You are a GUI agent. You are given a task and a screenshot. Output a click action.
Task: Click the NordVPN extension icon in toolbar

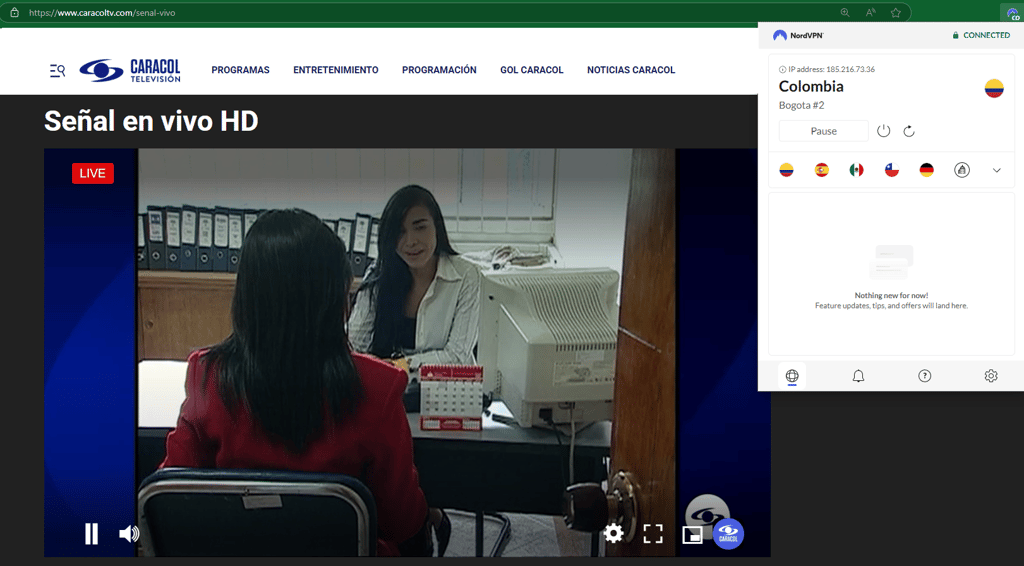point(1013,13)
